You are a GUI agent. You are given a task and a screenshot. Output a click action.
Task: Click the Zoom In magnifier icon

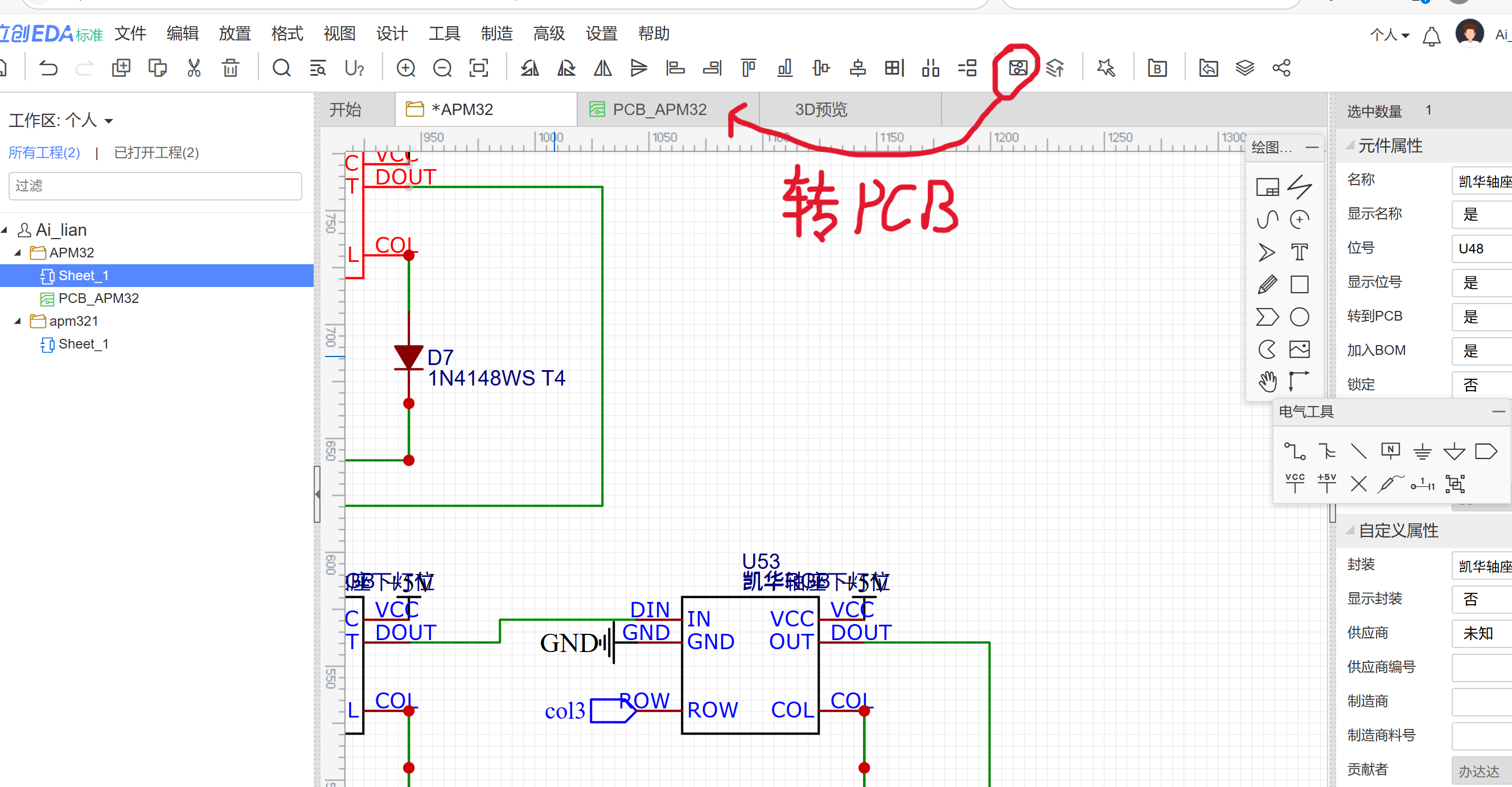405,68
